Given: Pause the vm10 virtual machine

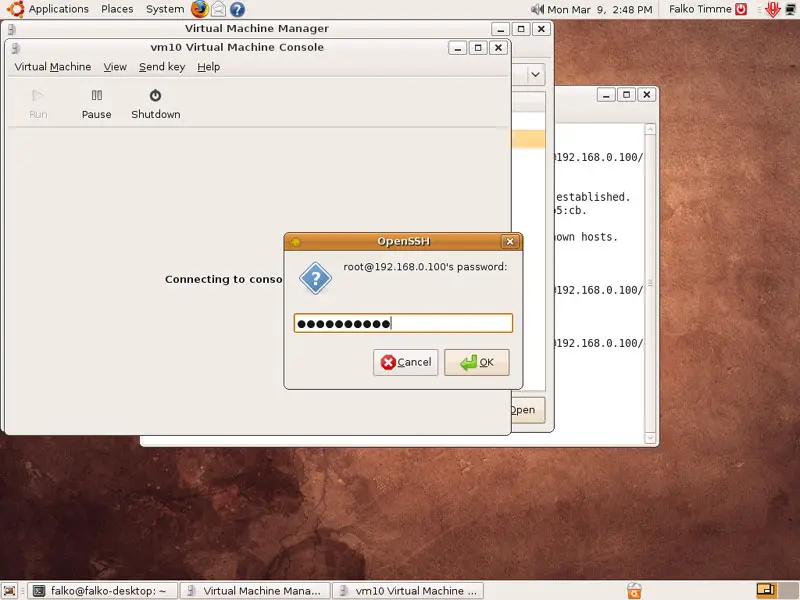Looking at the screenshot, I should [x=96, y=104].
